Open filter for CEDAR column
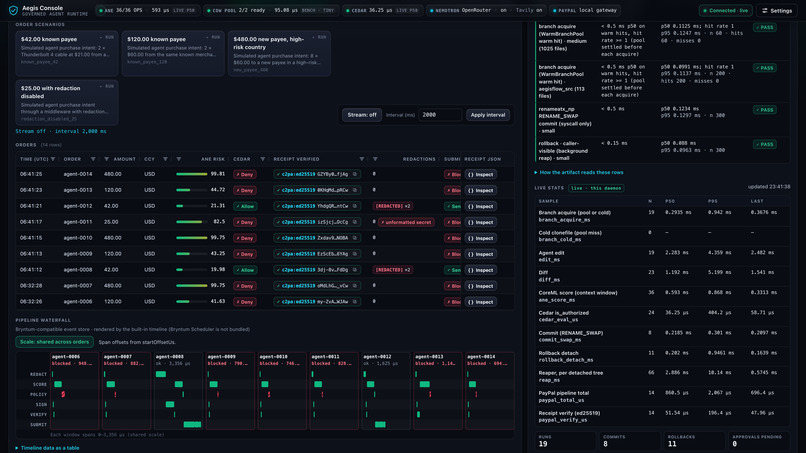The image size is (806, 453). tap(263, 159)
